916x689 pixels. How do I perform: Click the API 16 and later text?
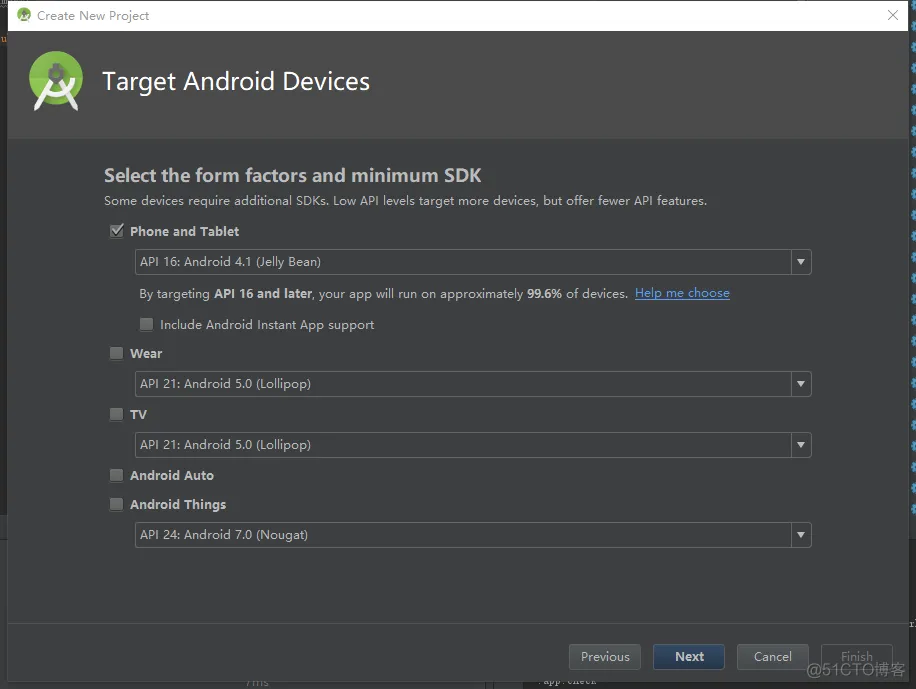pyautogui.click(x=263, y=293)
